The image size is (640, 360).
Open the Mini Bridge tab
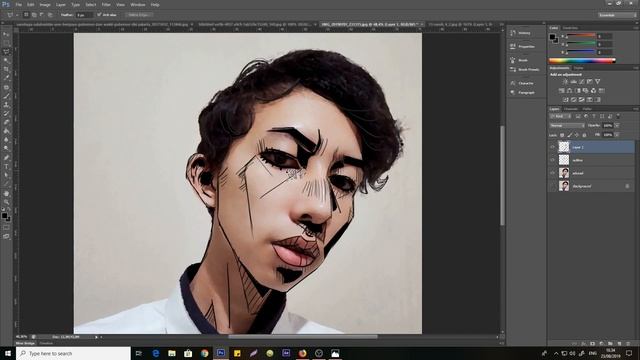pos(25,344)
